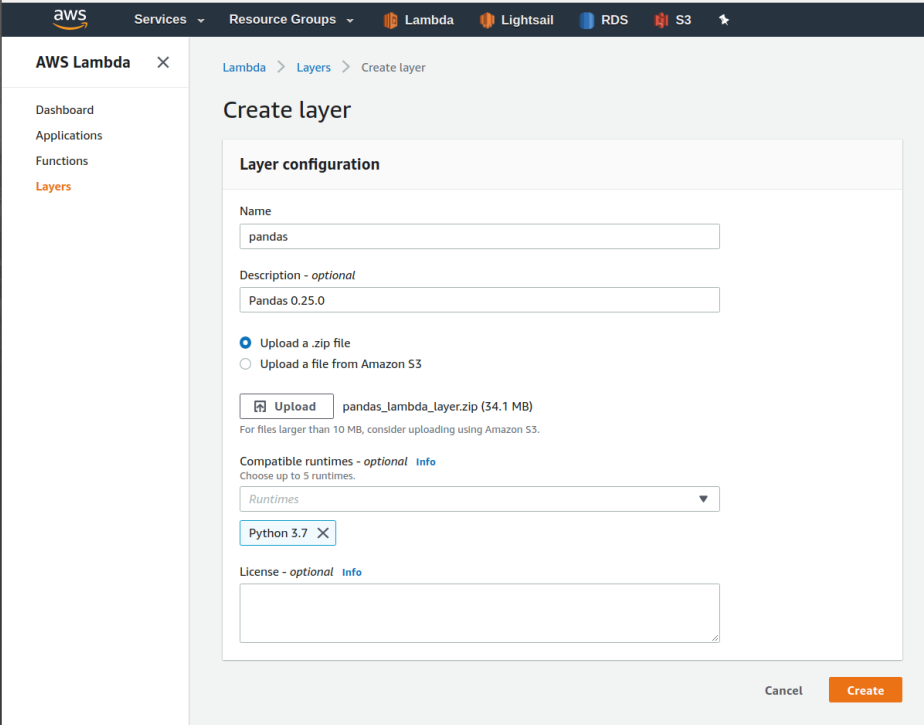Remove the Python 3.7 runtime chip
The width and height of the screenshot is (924, 725).
click(324, 532)
